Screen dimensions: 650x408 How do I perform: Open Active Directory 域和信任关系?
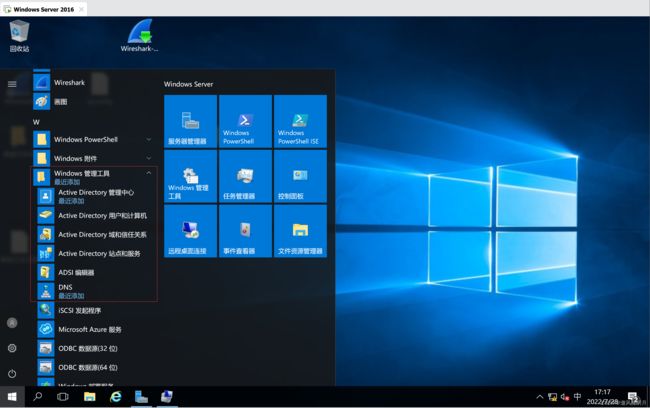point(95,235)
